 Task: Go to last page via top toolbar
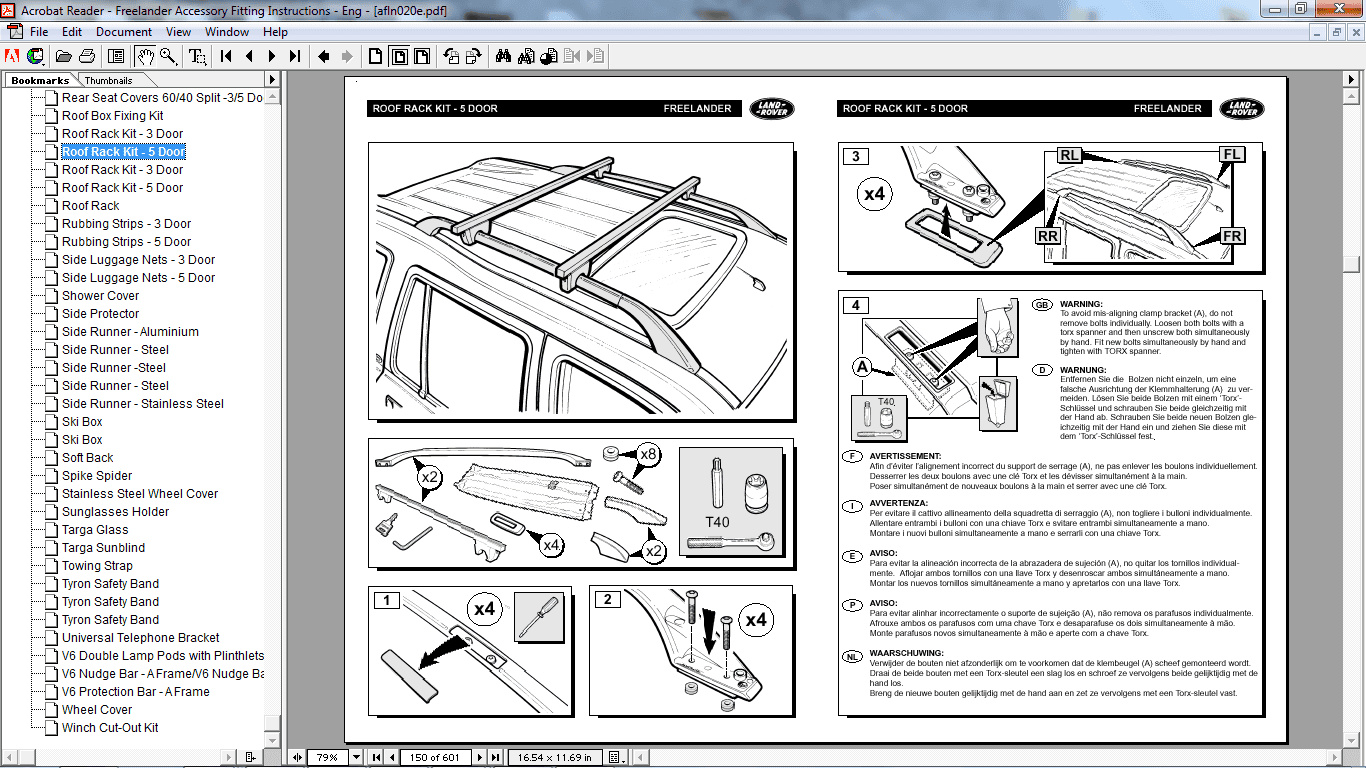pyautogui.click(x=295, y=56)
